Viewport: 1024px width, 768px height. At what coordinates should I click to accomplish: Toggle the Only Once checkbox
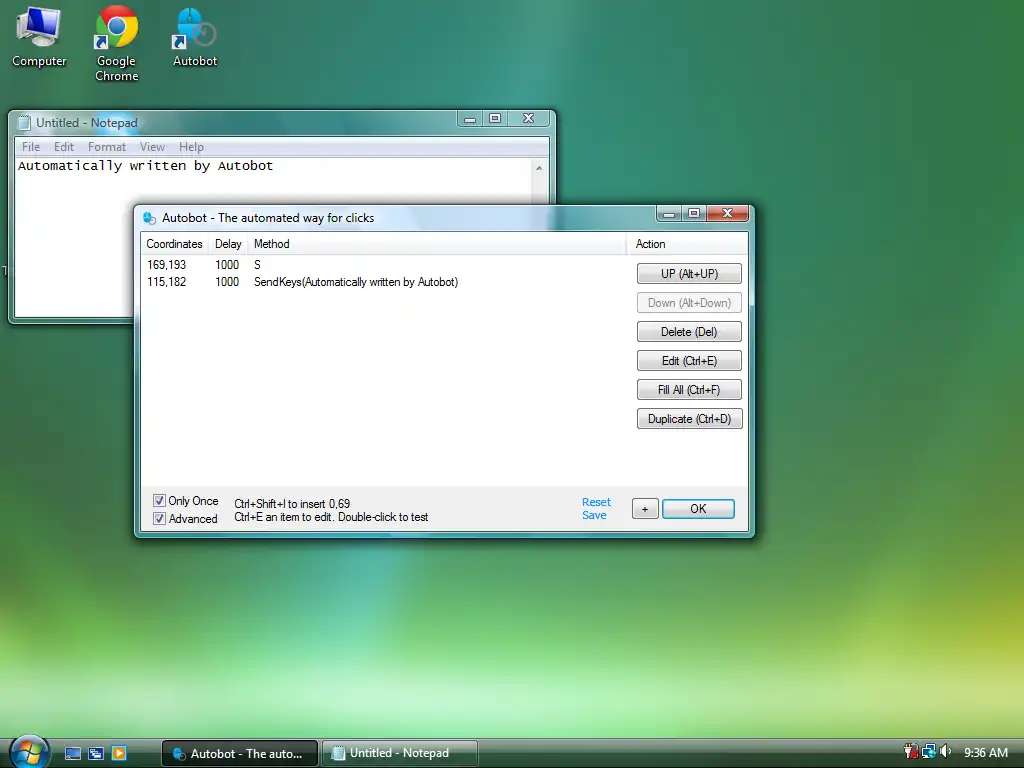click(159, 501)
